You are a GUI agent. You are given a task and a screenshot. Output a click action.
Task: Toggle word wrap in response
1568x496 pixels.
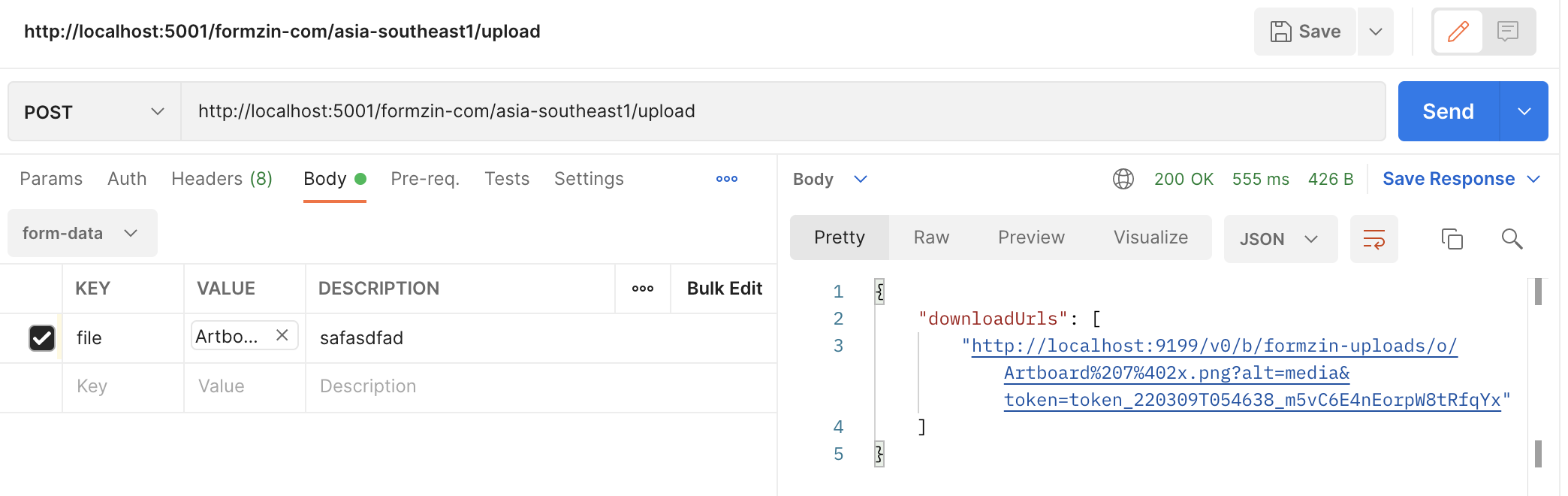tap(1374, 239)
